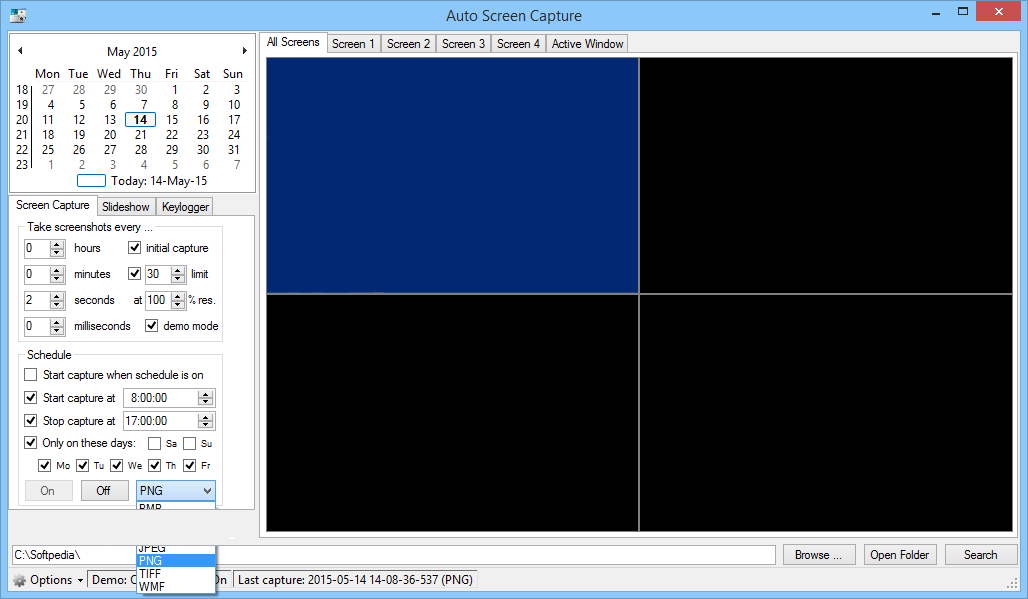The width and height of the screenshot is (1028, 599).
Task: Adjust Start capture time spinner
Action: point(206,398)
